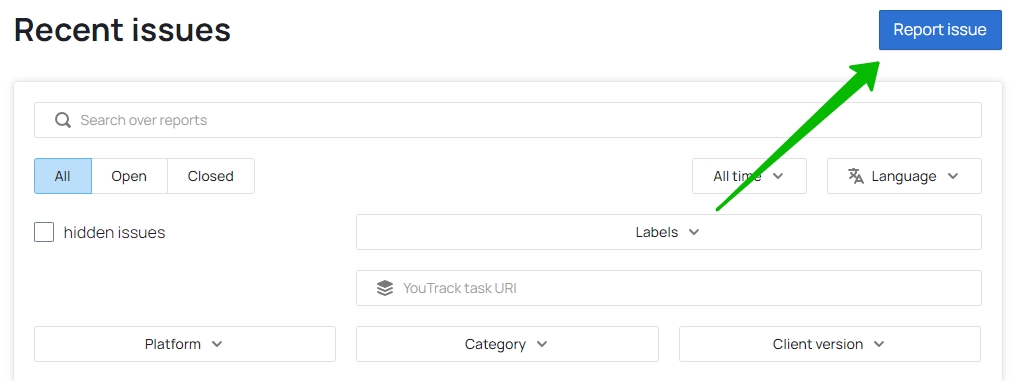This screenshot has height=381, width=1017.
Task: Click the translate icon beside Language
Action: [855, 176]
